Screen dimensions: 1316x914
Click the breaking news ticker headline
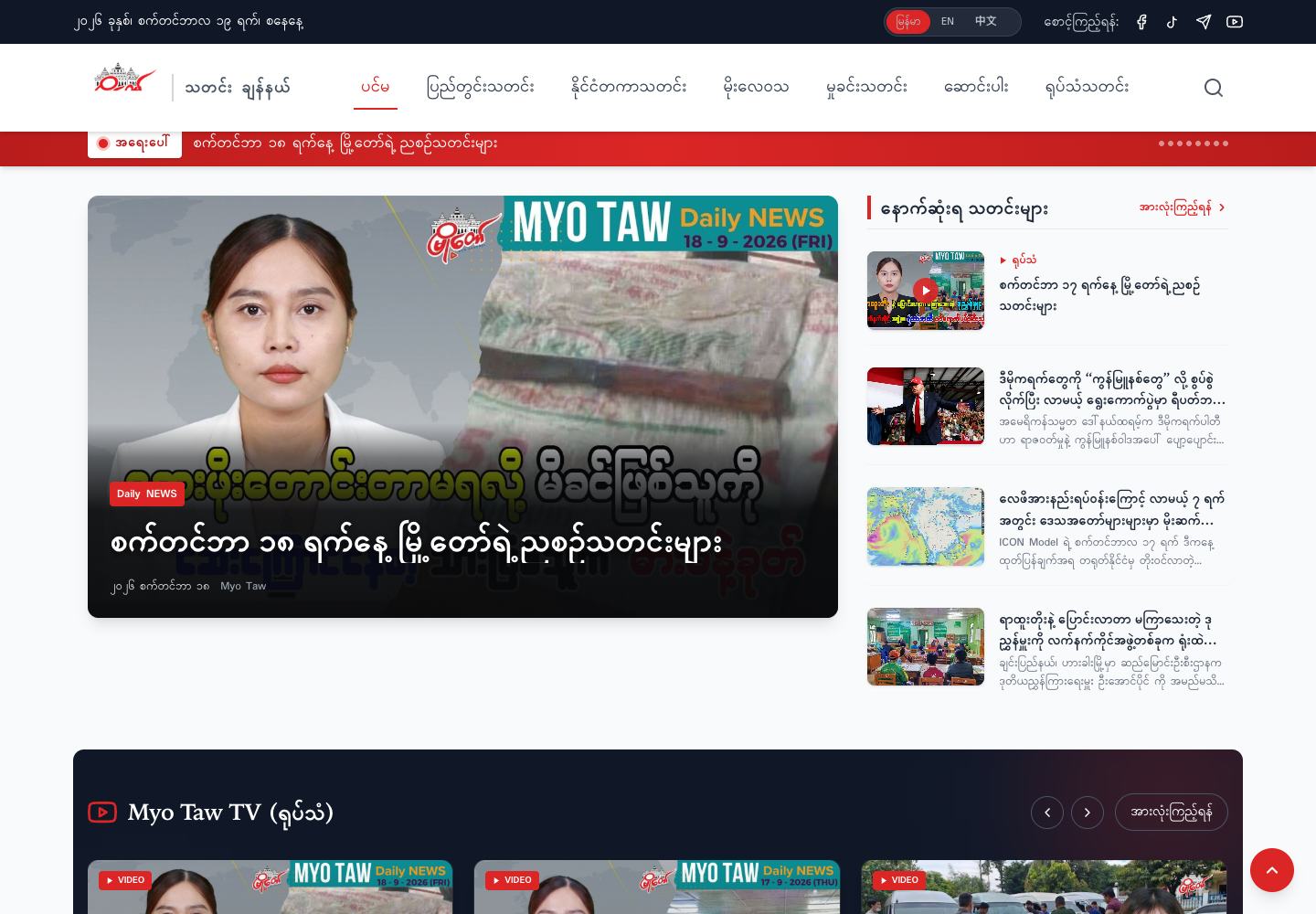tap(345, 143)
